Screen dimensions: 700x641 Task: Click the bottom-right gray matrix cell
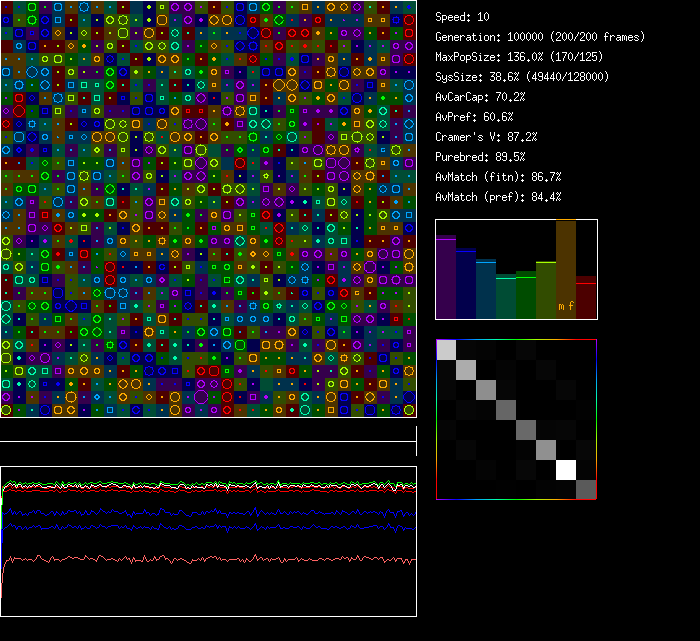click(x=586, y=489)
